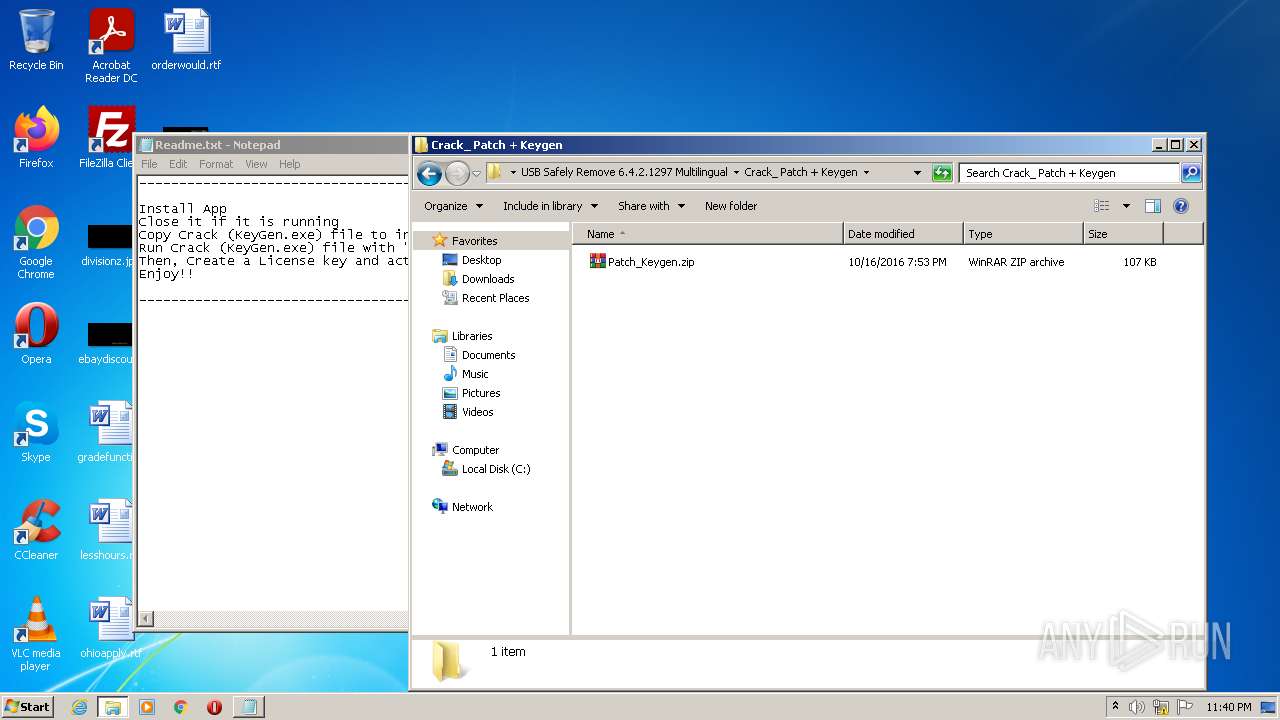Click Notepad horizontal scrollbar left arrow
This screenshot has width=1280, height=720.
pos(146,620)
